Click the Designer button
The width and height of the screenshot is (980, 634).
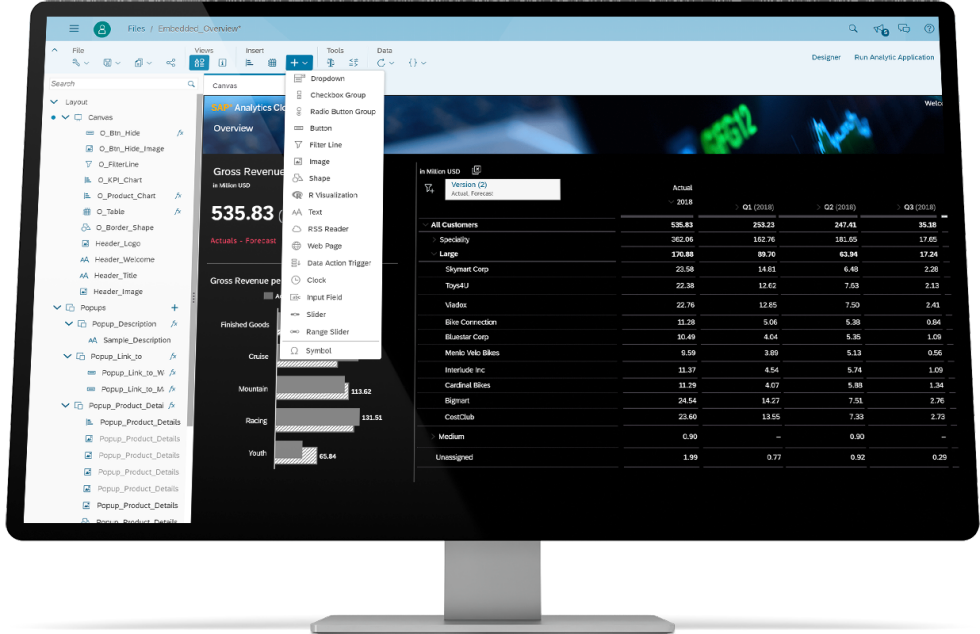click(x=826, y=57)
